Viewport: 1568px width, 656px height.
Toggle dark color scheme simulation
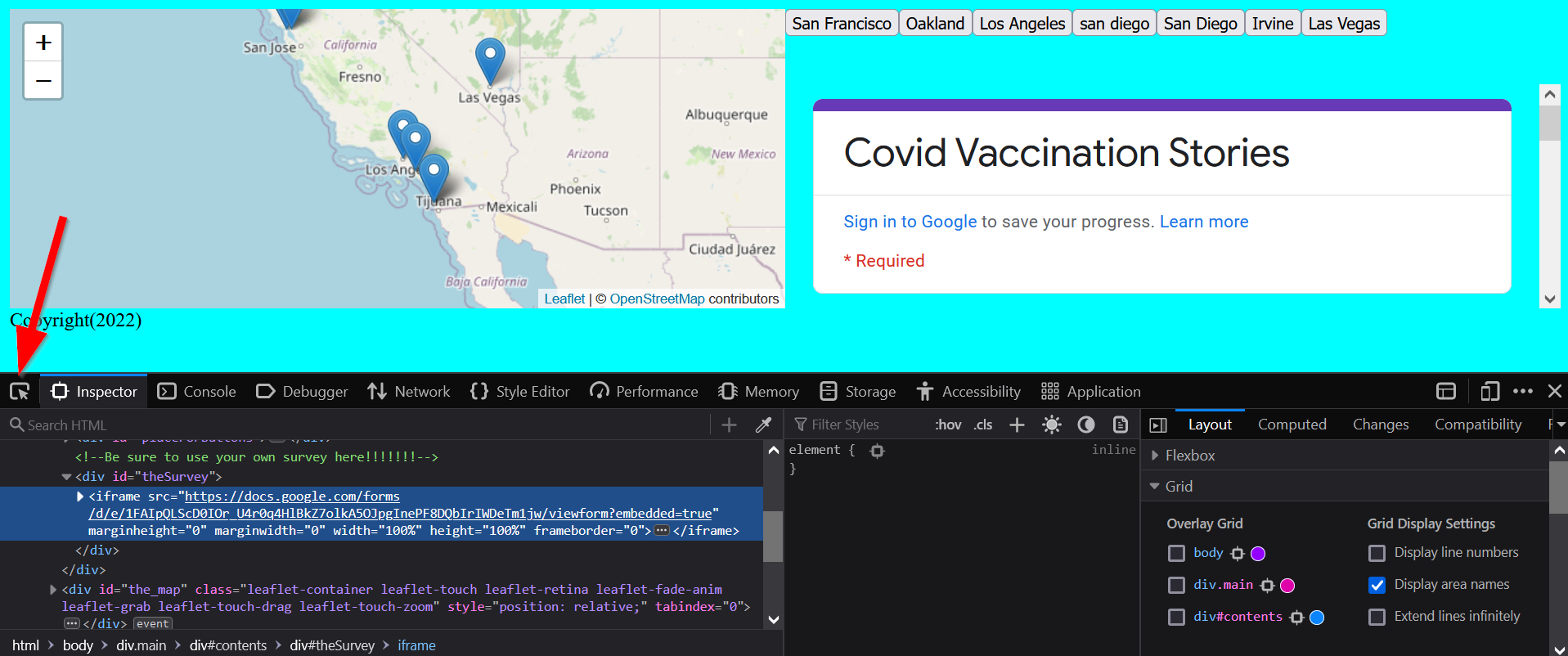(x=1086, y=425)
